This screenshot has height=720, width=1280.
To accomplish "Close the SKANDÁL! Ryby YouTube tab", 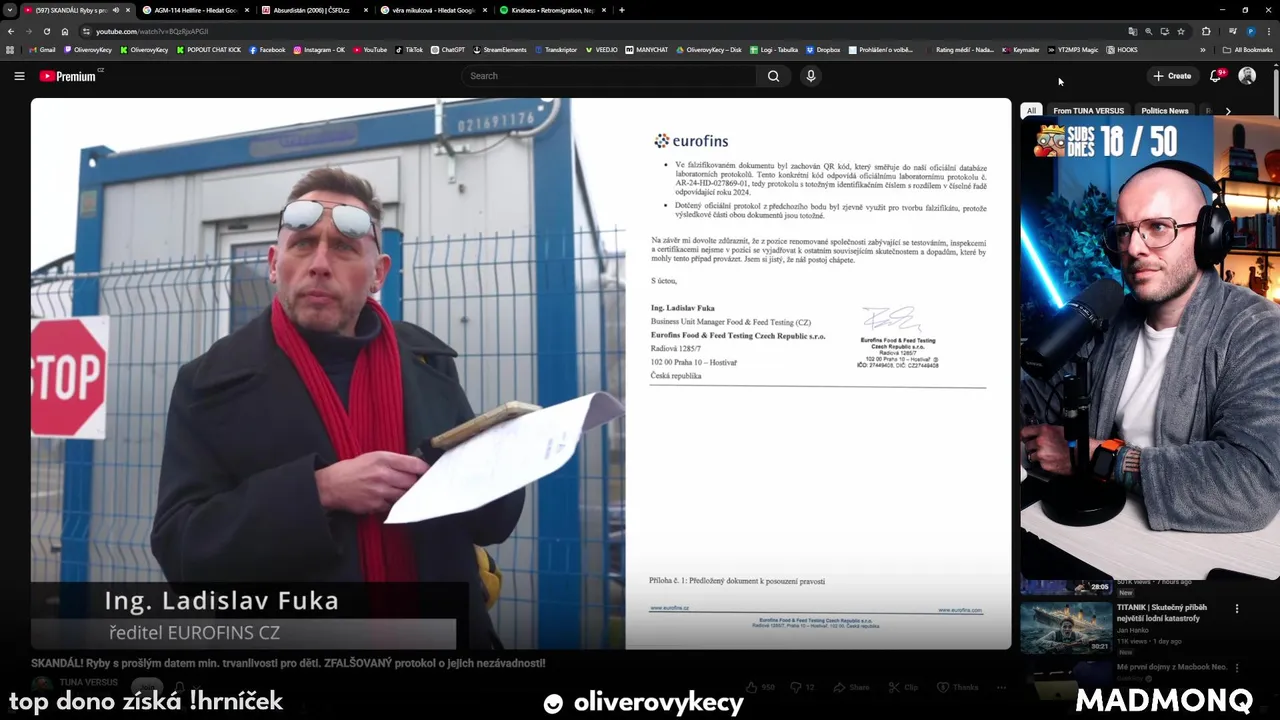I will pyautogui.click(x=128, y=10).
